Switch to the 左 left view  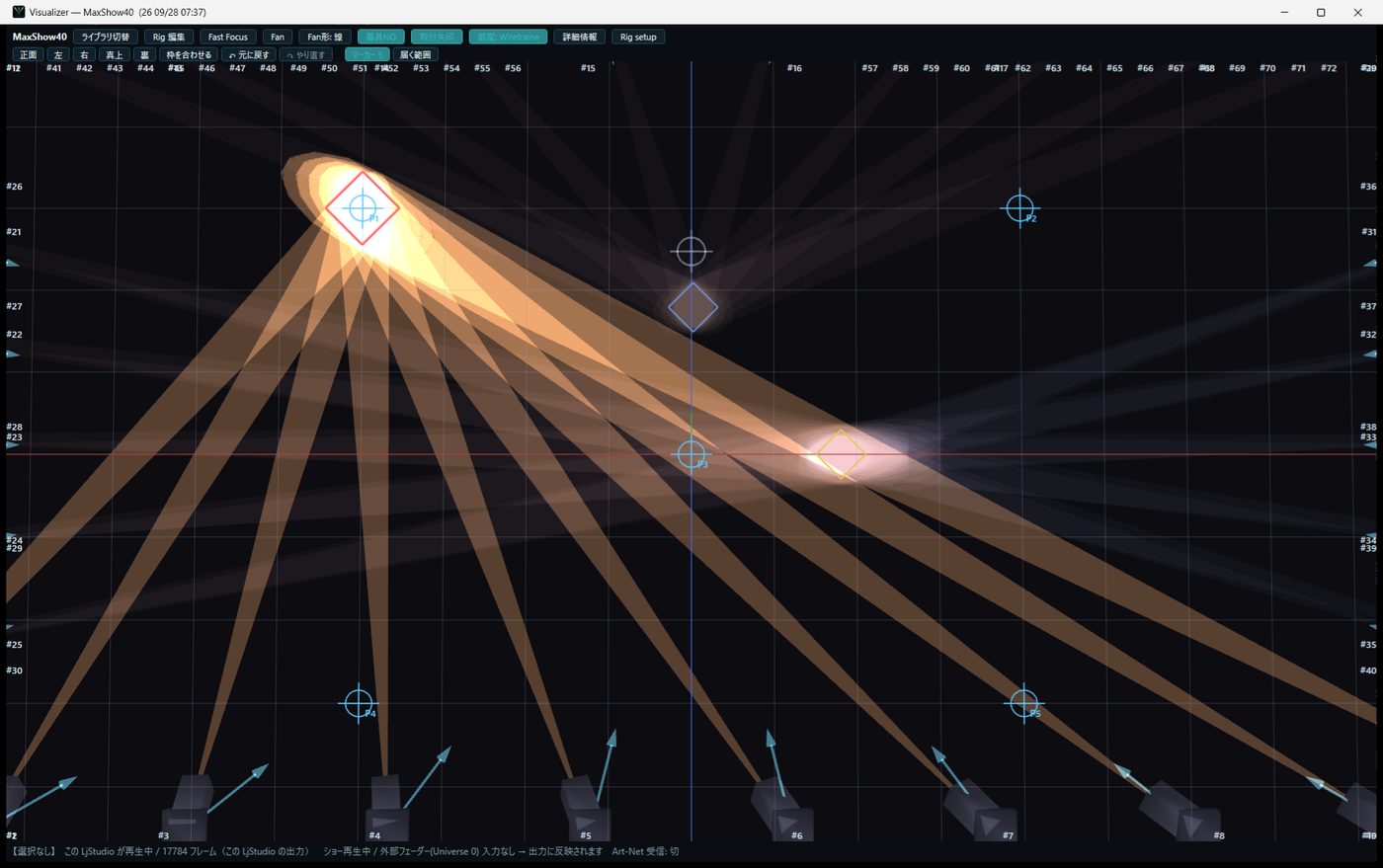pos(58,54)
